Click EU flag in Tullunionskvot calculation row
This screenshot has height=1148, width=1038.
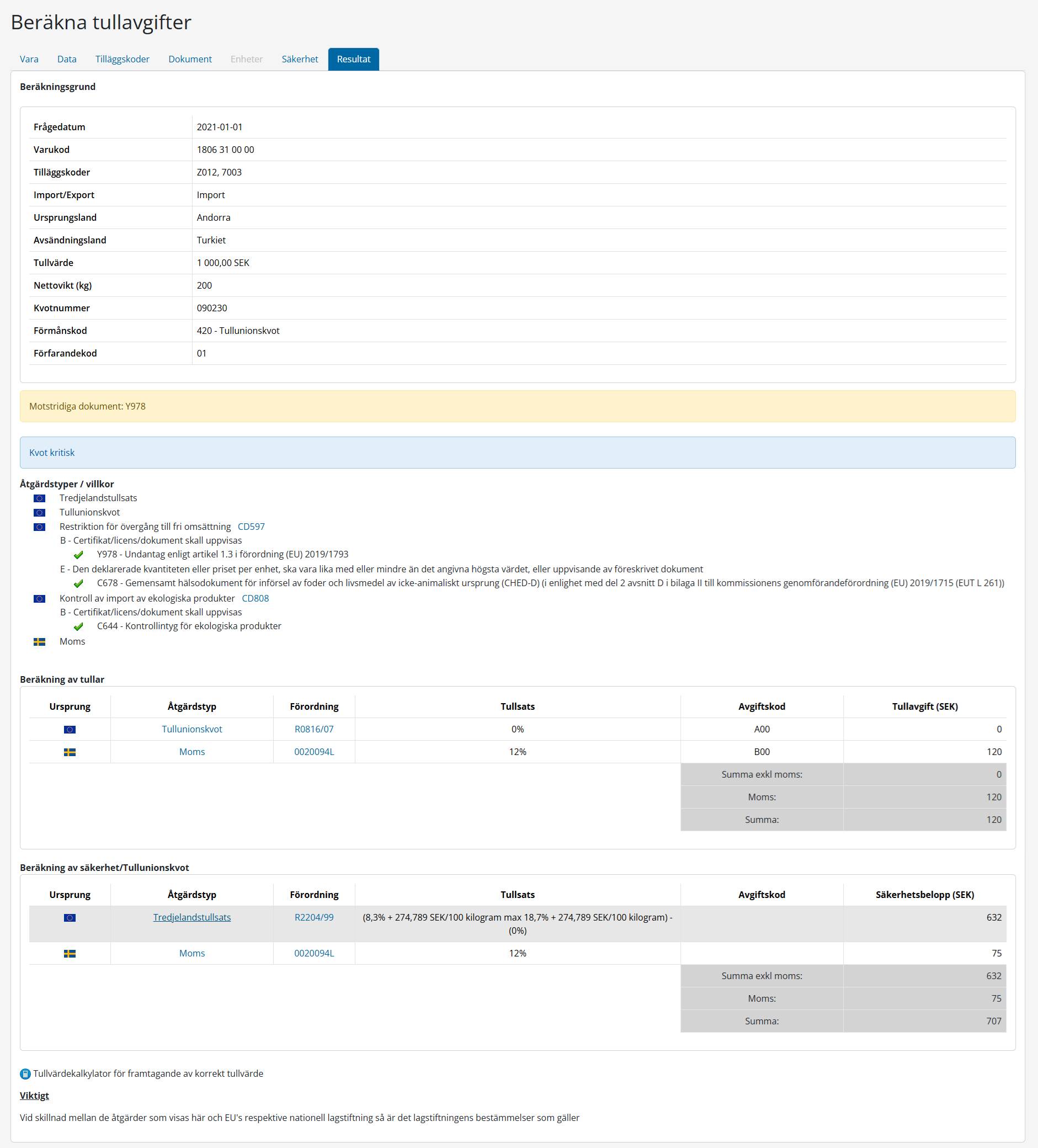(x=70, y=730)
